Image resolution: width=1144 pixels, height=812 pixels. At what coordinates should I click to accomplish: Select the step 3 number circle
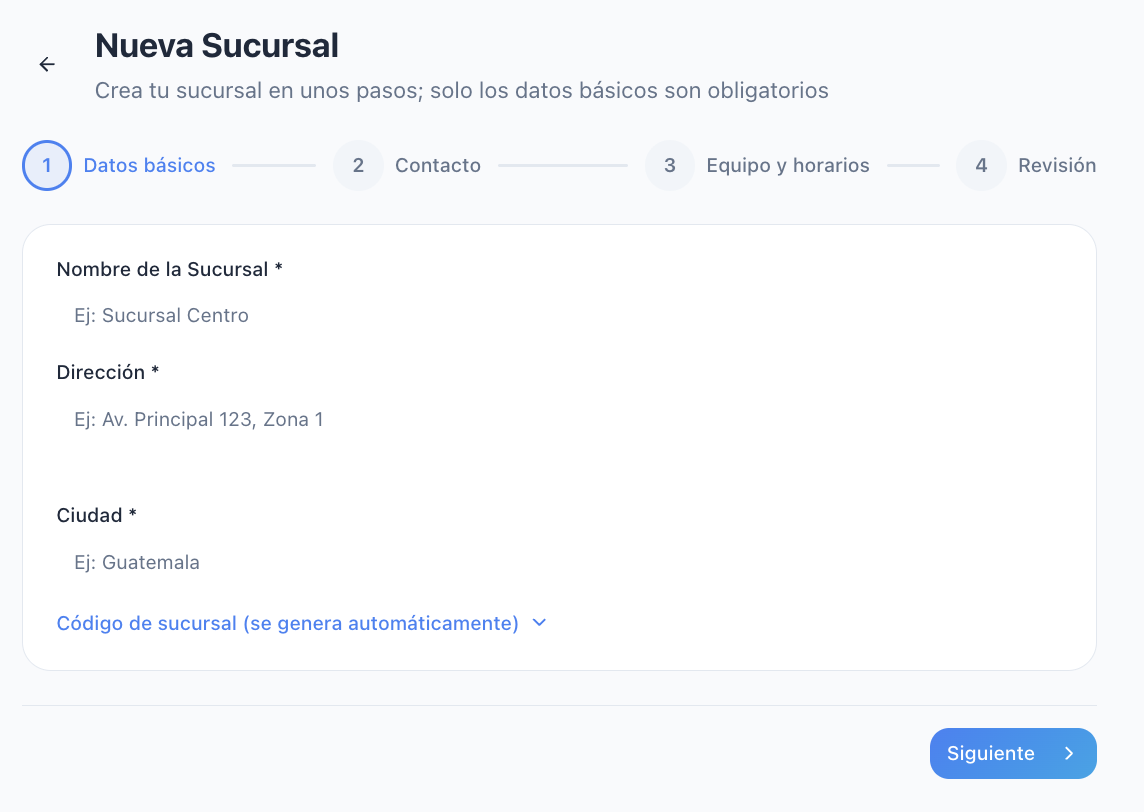(x=670, y=166)
